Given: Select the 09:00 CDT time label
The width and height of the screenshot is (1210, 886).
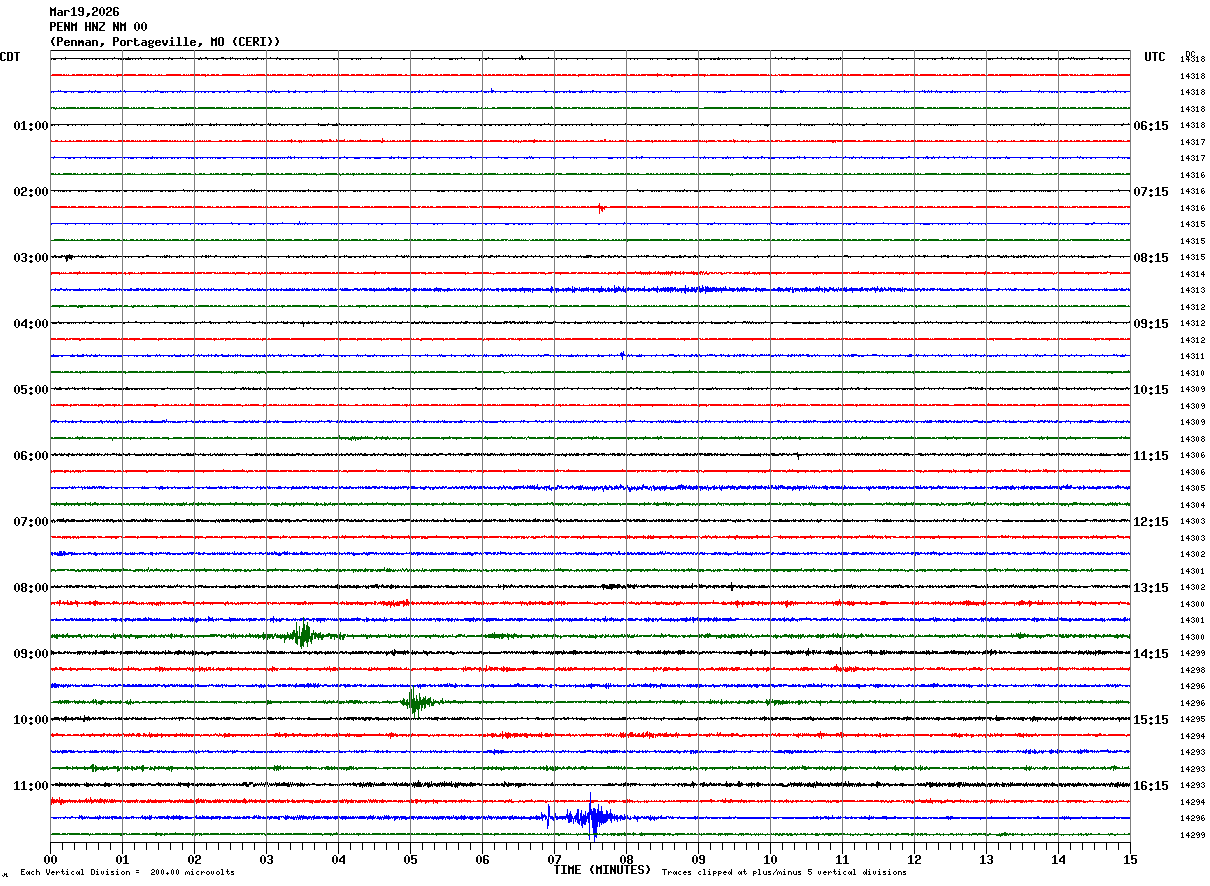Looking at the screenshot, I should coord(31,654).
